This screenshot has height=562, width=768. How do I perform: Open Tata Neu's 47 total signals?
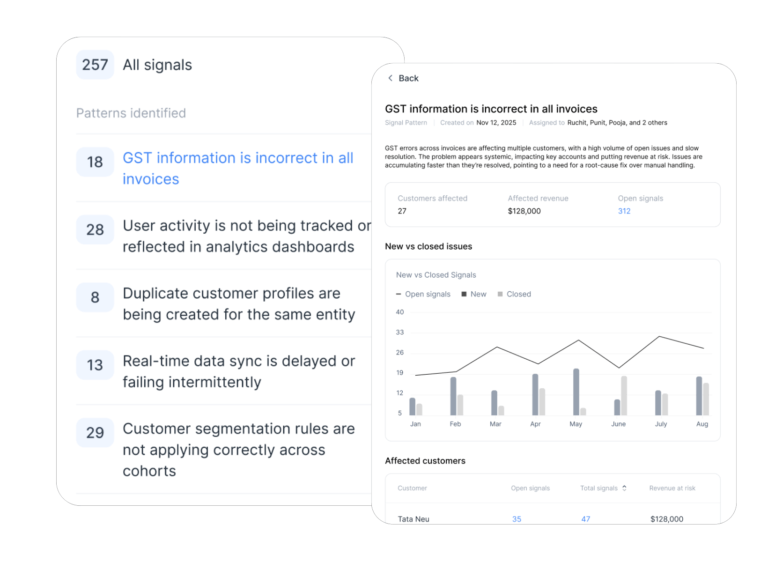[x=586, y=519]
